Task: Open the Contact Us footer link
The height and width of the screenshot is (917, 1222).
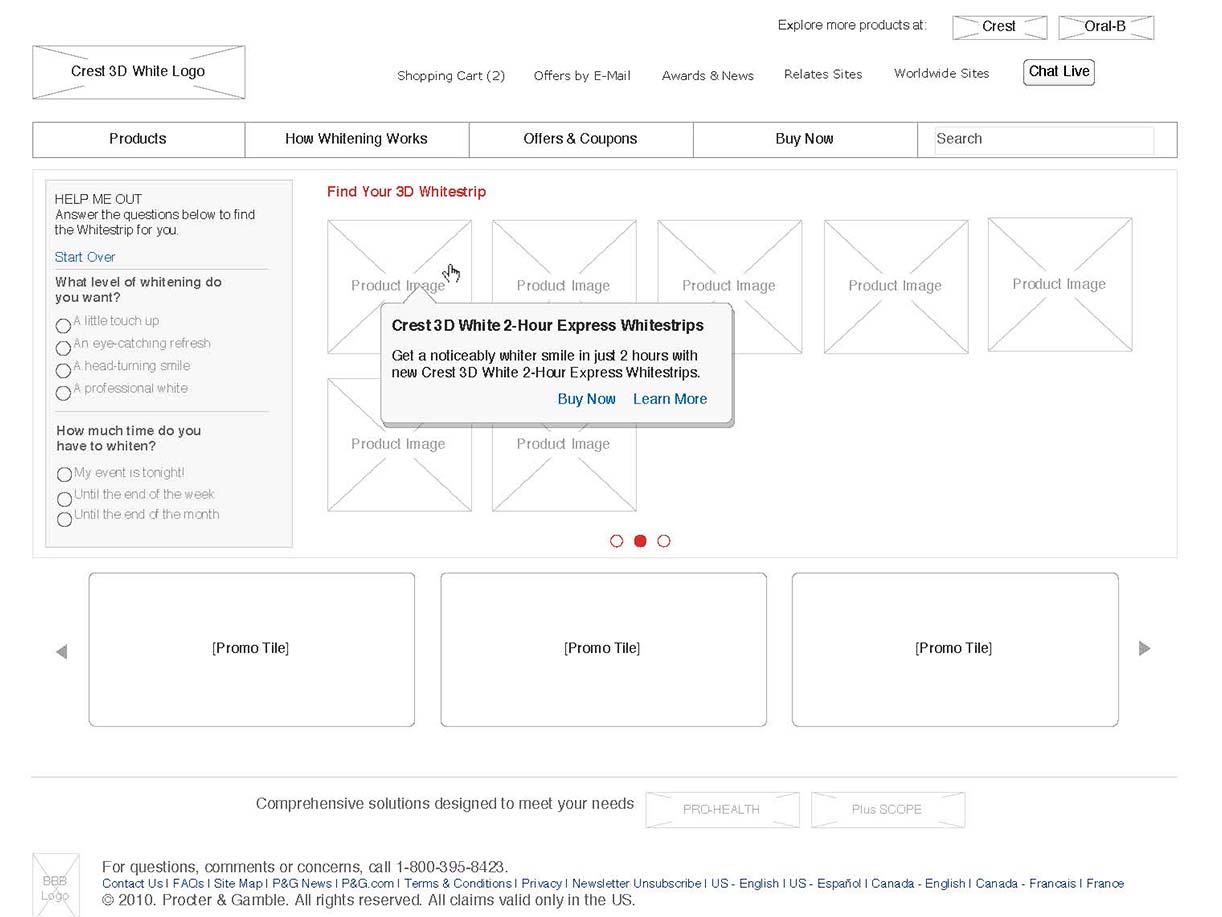Action: pos(132,884)
